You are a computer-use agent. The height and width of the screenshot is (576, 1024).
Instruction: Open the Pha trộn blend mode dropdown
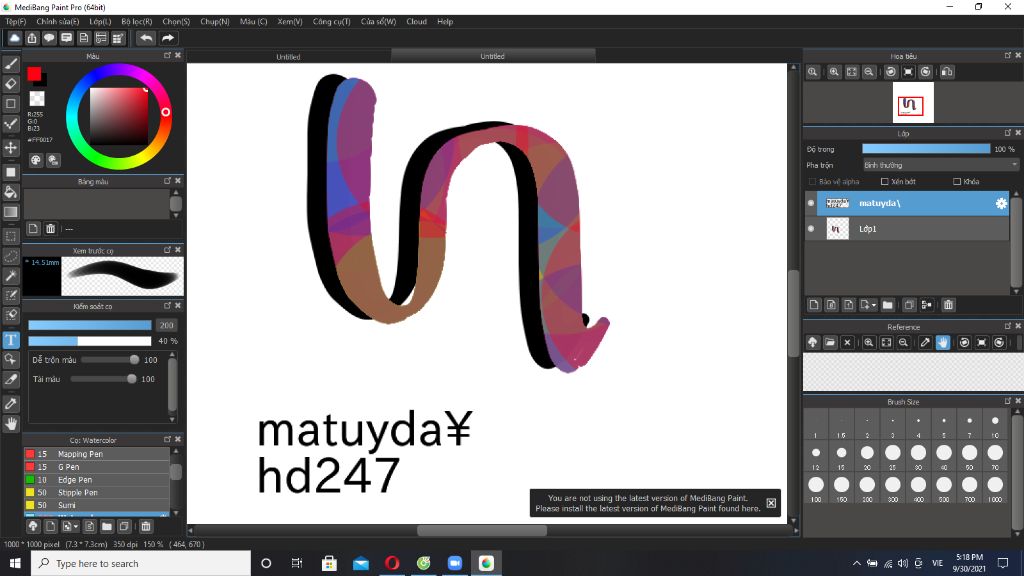click(940, 165)
